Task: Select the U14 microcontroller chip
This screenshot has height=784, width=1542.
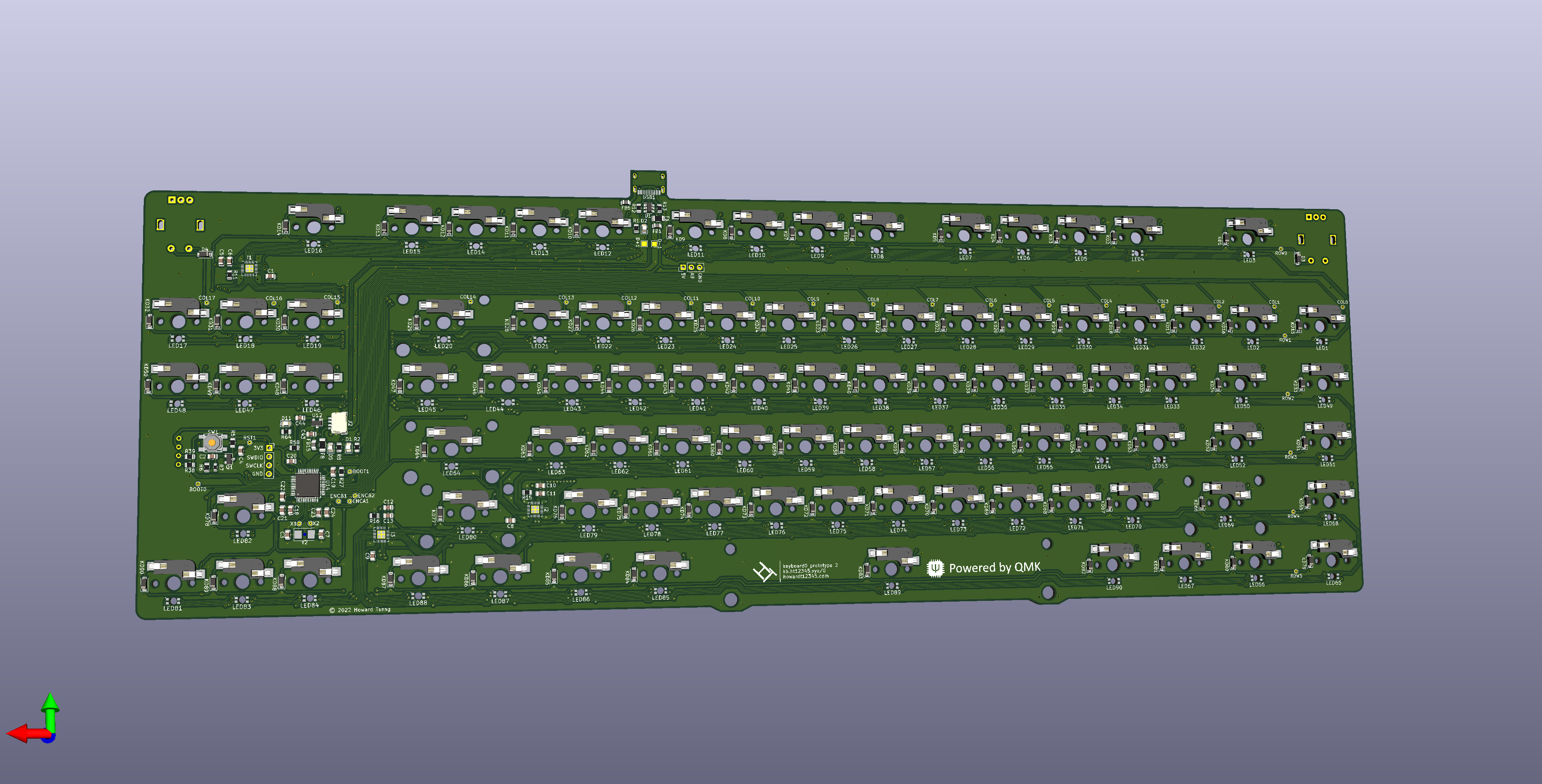Action: (x=307, y=485)
